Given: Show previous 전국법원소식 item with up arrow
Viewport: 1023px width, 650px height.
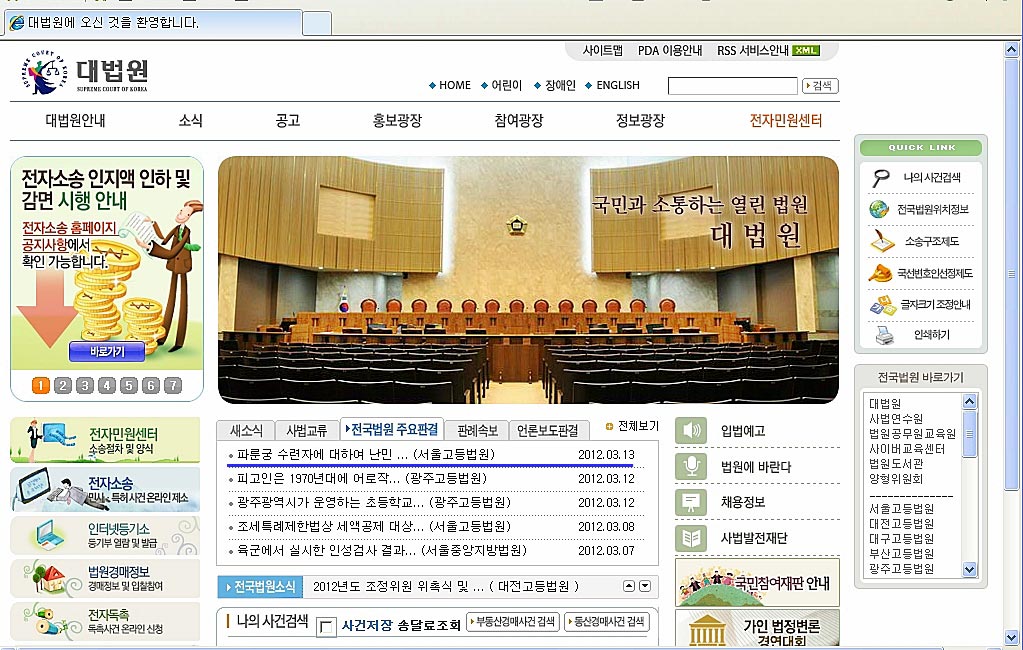Looking at the screenshot, I should click(x=629, y=586).
